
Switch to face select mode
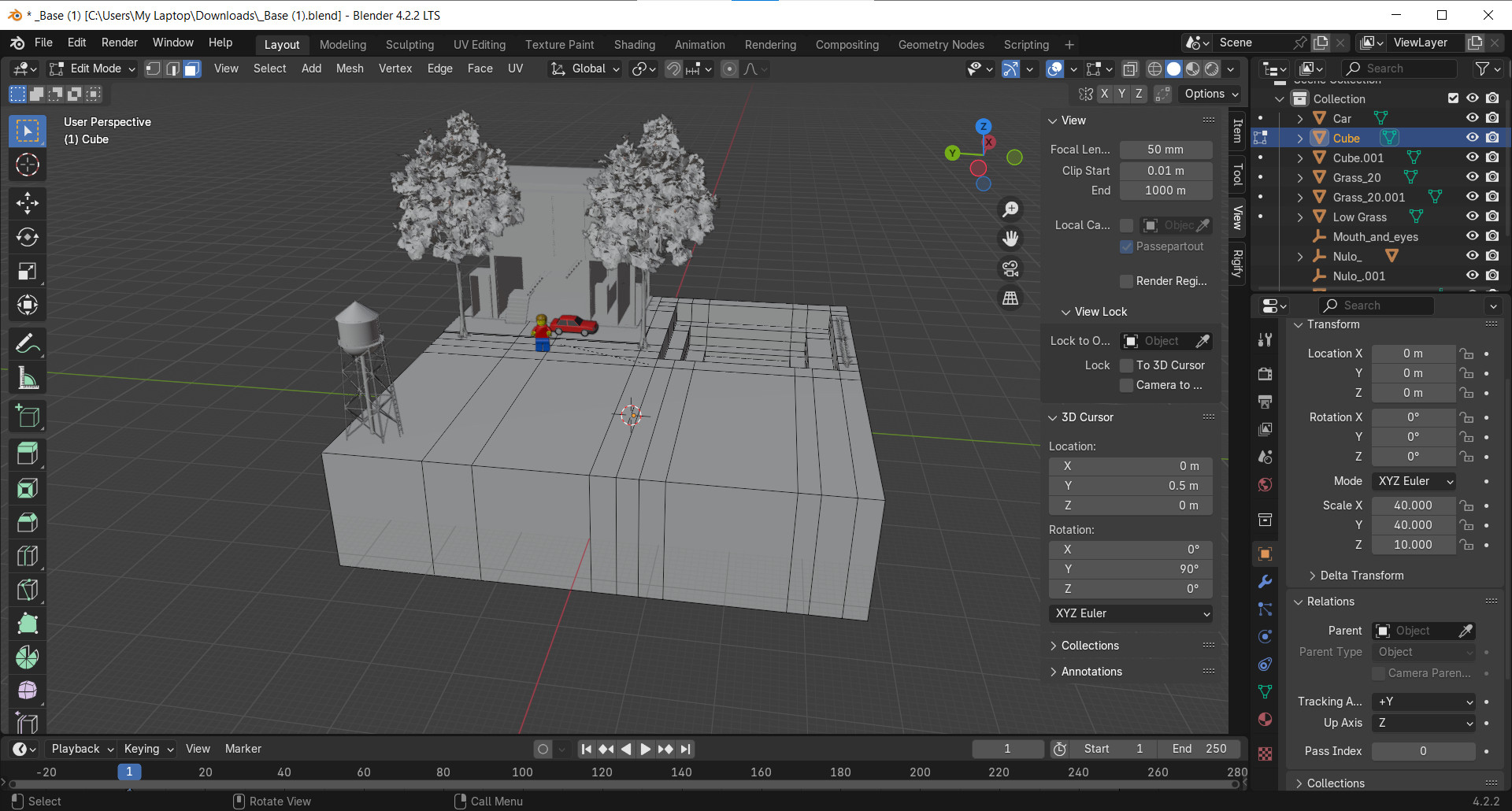[x=191, y=69]
